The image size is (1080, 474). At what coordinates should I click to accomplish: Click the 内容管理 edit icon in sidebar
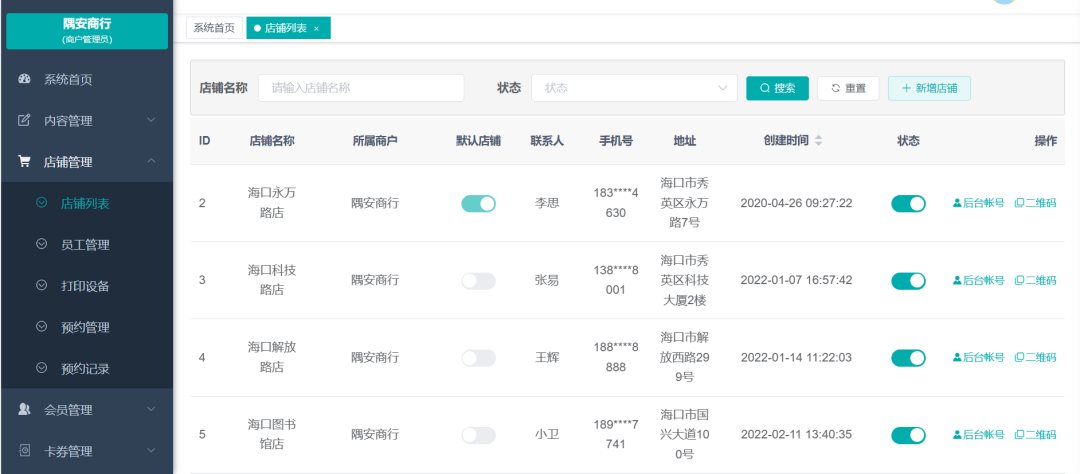pos(25,120)
